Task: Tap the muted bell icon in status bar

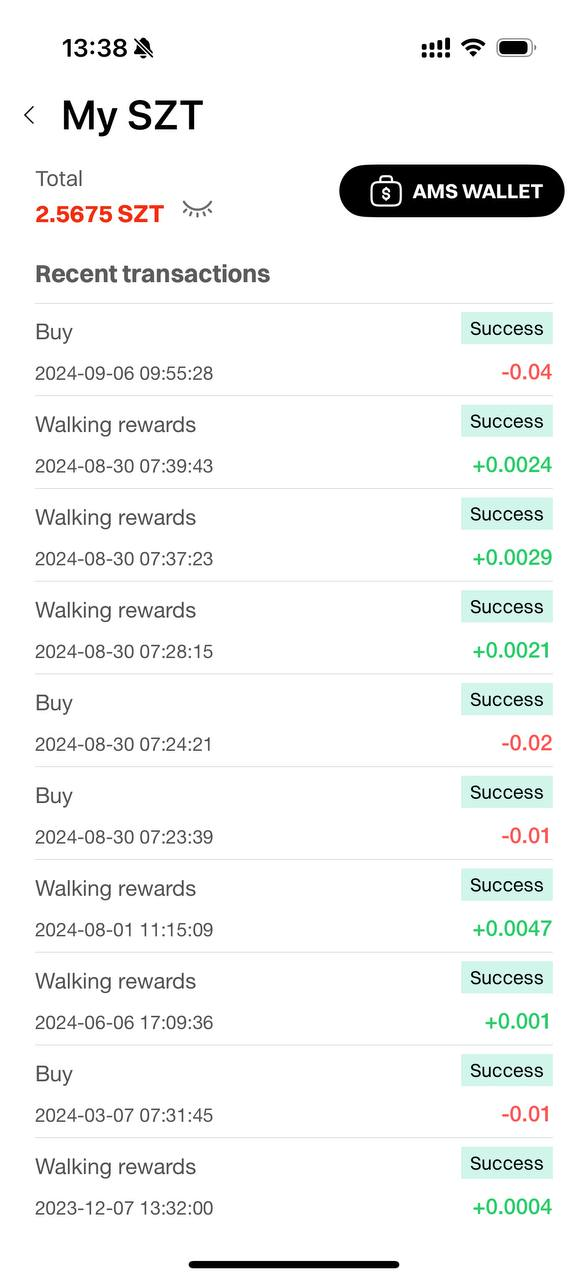Action: tap(144, 48)
